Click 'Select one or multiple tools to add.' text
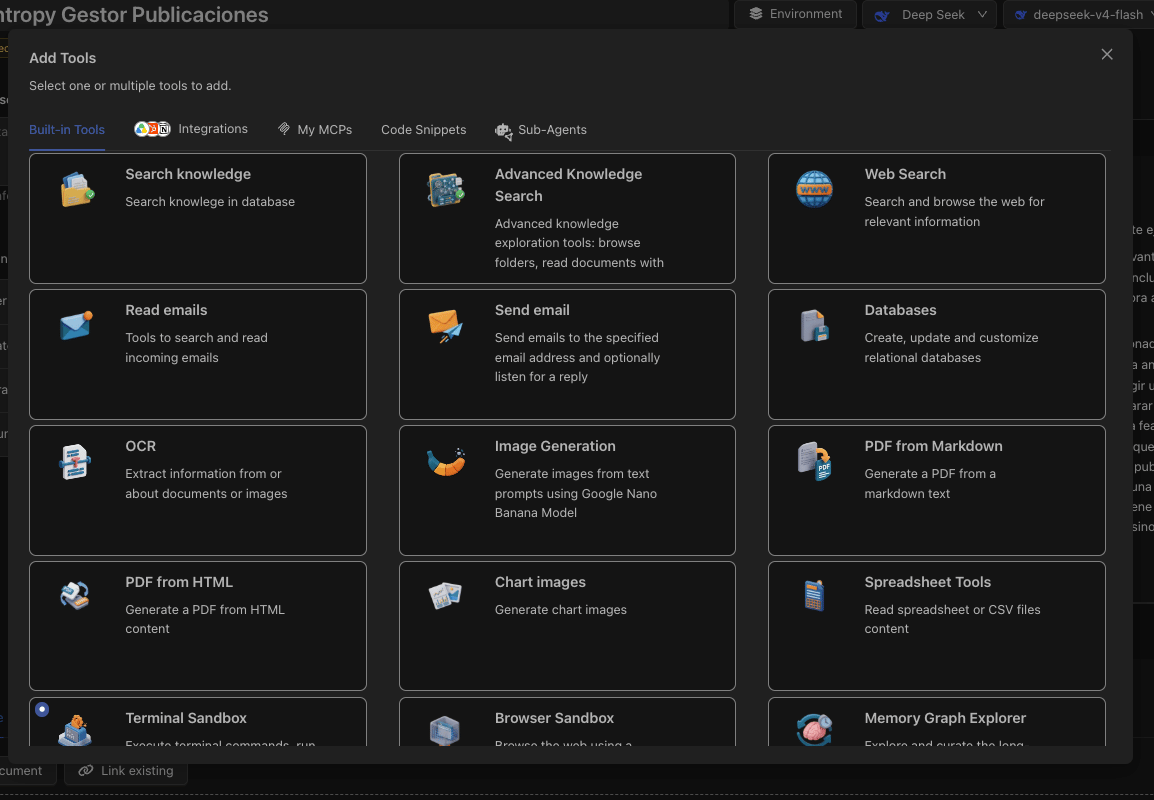Image resolution: width=1154 pixels, height=800 pixels. 130,85
